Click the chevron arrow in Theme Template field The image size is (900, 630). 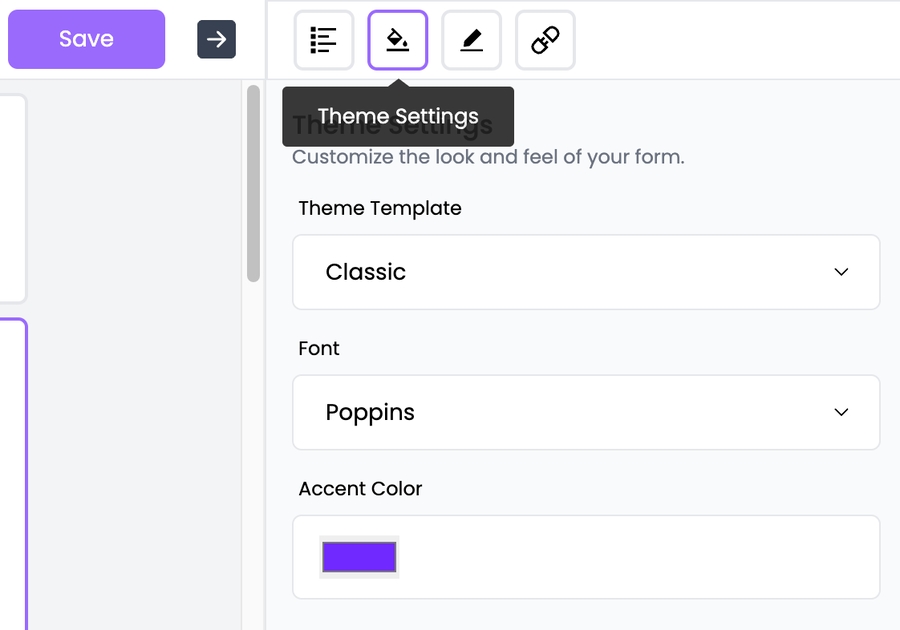click(841, 272)
